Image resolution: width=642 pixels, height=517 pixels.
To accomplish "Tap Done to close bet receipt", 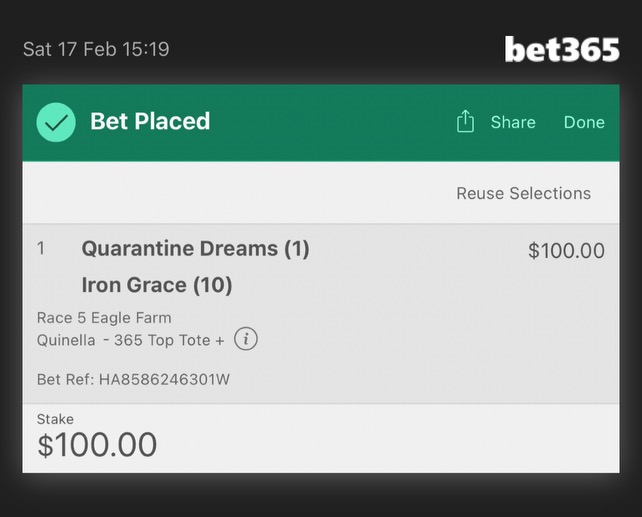I will (x=584, y=122).
